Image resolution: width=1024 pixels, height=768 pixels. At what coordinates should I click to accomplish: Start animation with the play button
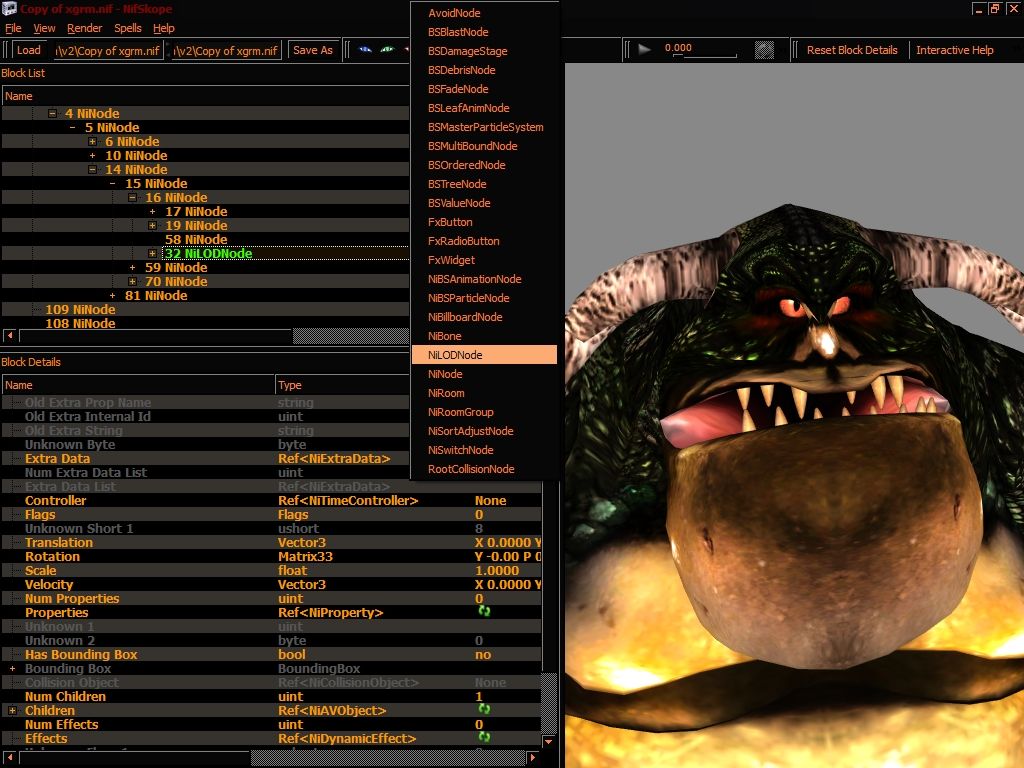pyautogui.click(x=645, y=49)
